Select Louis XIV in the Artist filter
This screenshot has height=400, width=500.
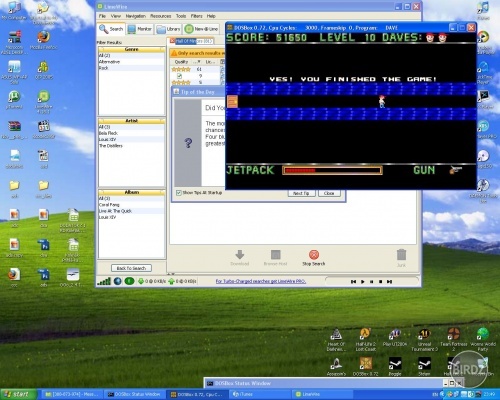[131, 139]
